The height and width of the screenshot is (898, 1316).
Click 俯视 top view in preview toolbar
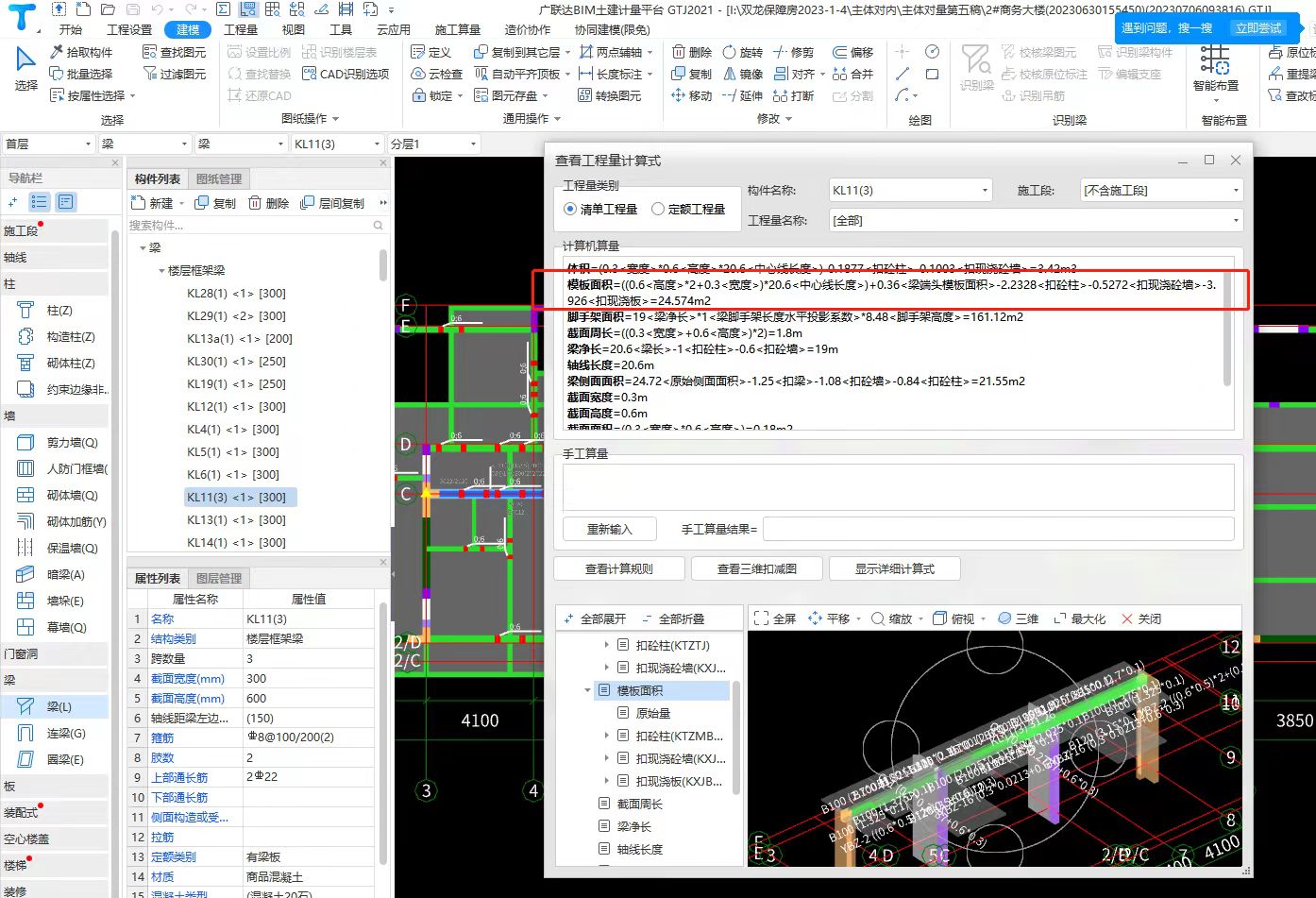(953, 618)
